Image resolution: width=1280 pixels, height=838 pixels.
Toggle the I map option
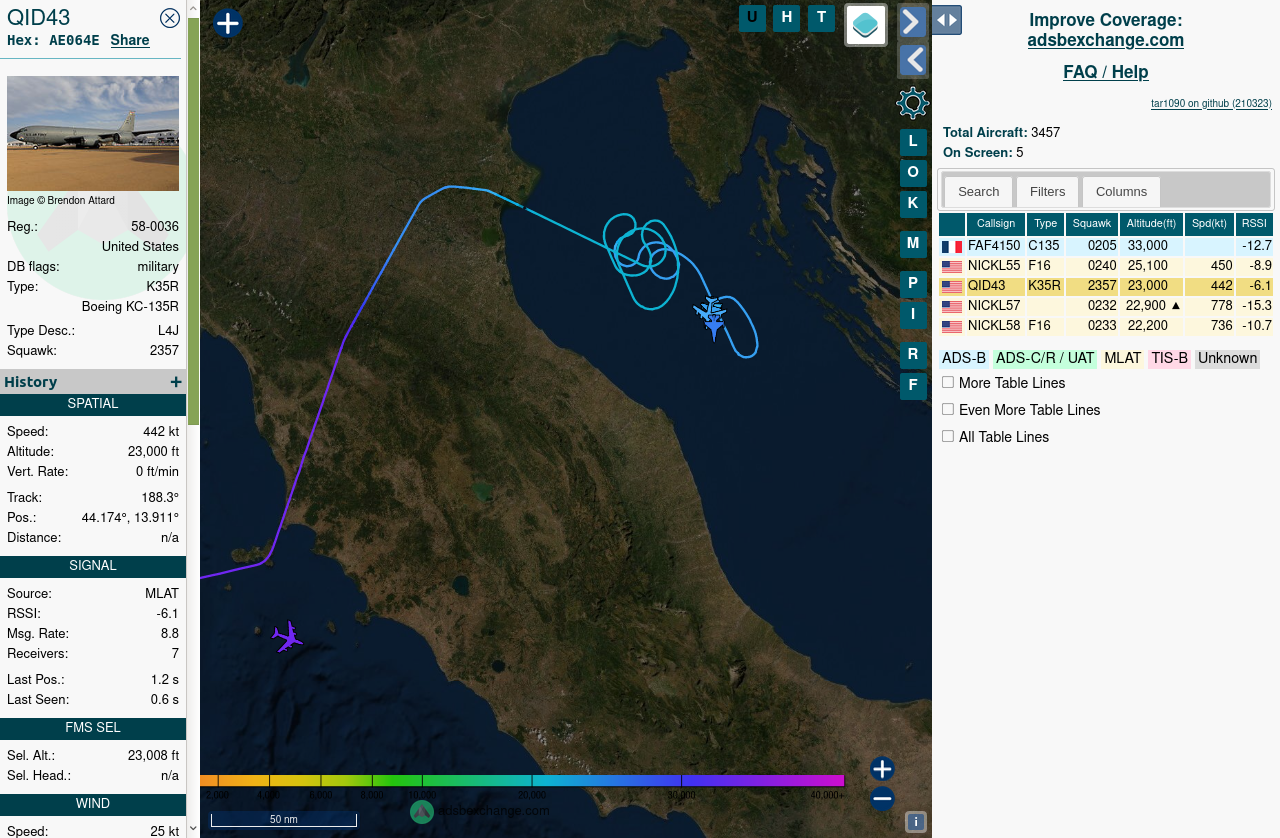913,315
